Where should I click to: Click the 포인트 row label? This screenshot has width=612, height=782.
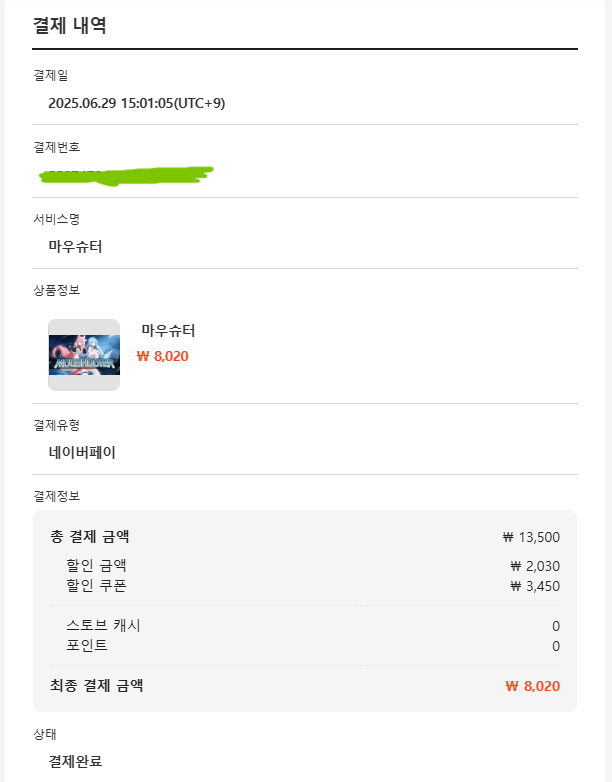pyautogui.click(x=87, y=645)
